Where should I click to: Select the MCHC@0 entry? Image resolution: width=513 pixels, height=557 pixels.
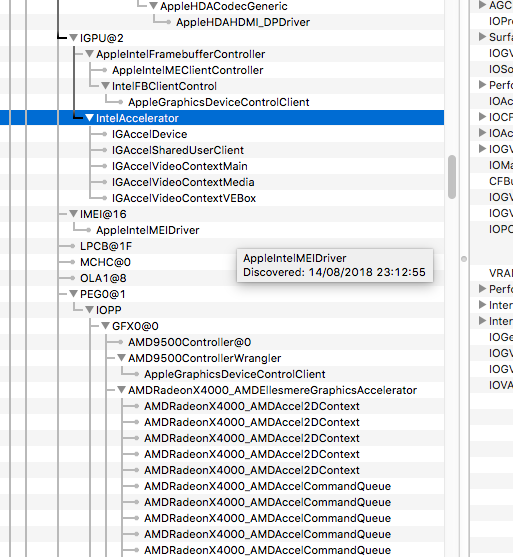tap(105, 262)
